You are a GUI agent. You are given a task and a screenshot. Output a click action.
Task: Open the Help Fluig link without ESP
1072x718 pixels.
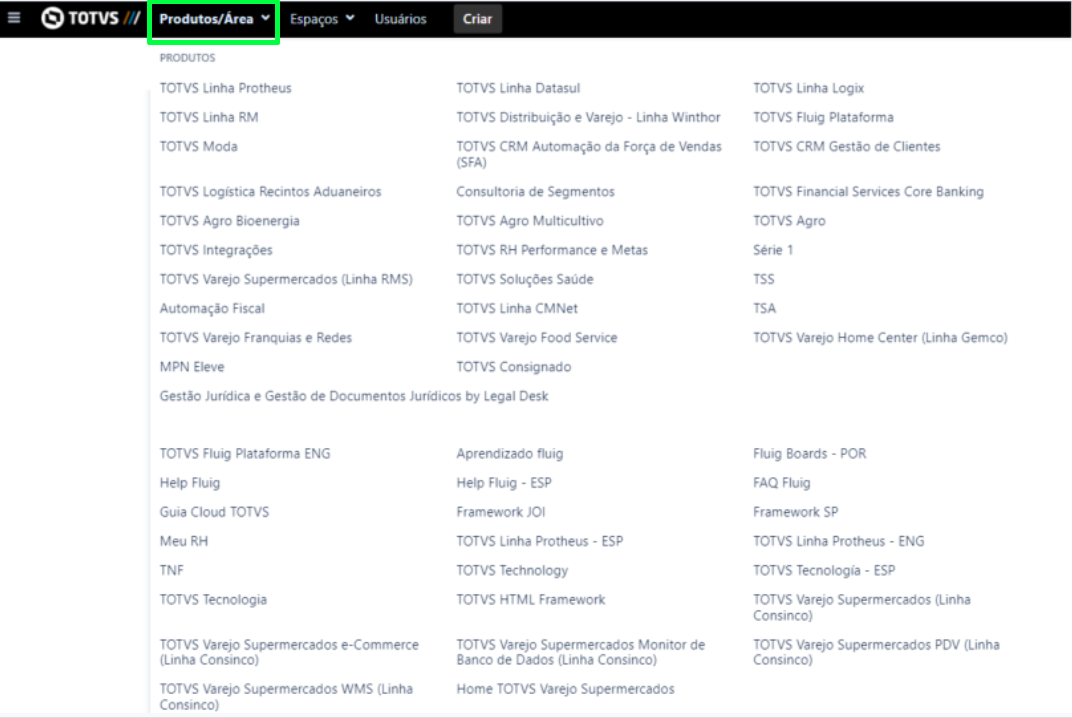click(x=190, y=483)
